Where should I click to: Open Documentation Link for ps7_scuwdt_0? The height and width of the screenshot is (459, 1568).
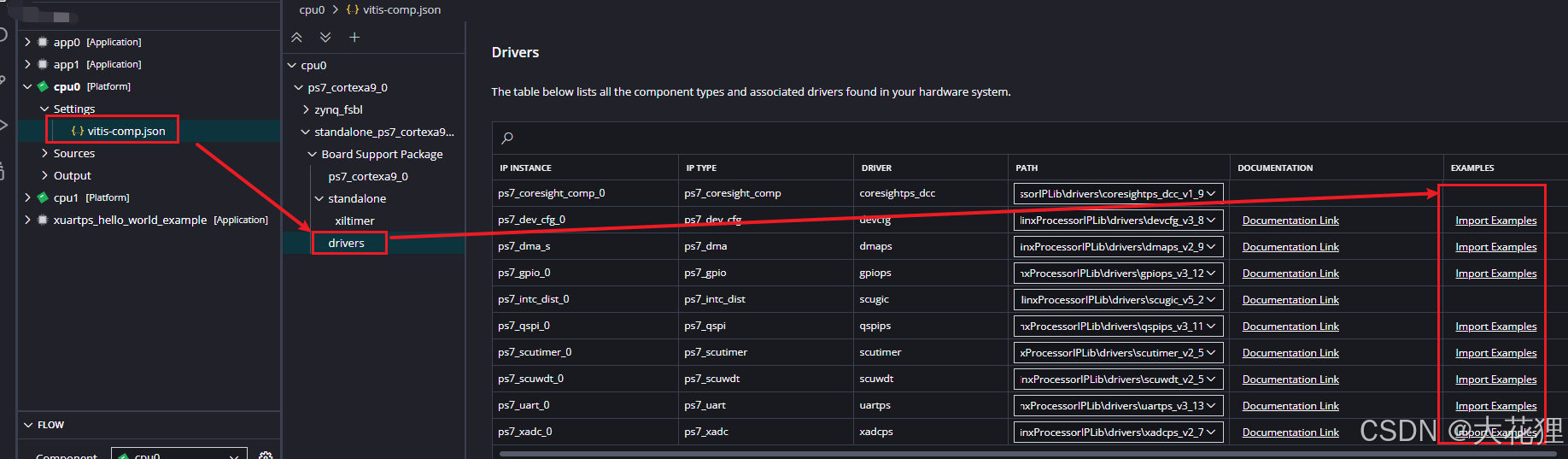coord(1290,380)
